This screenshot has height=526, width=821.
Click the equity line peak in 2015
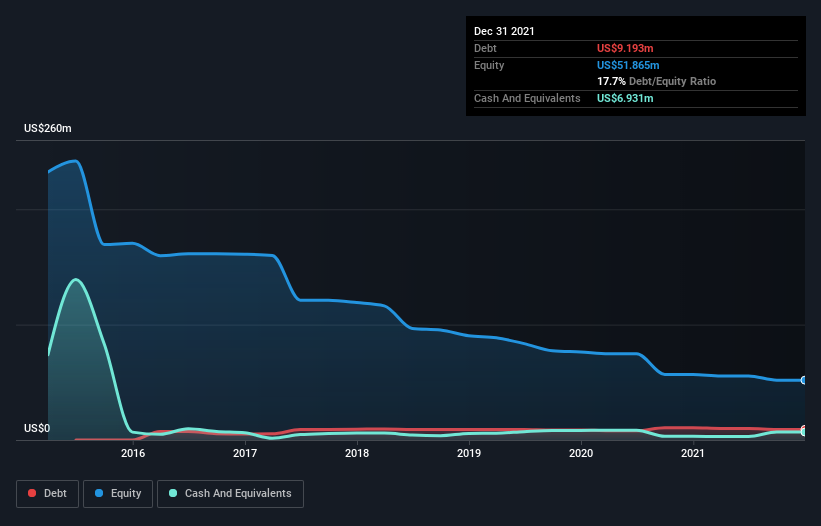[x=76, y=161]
